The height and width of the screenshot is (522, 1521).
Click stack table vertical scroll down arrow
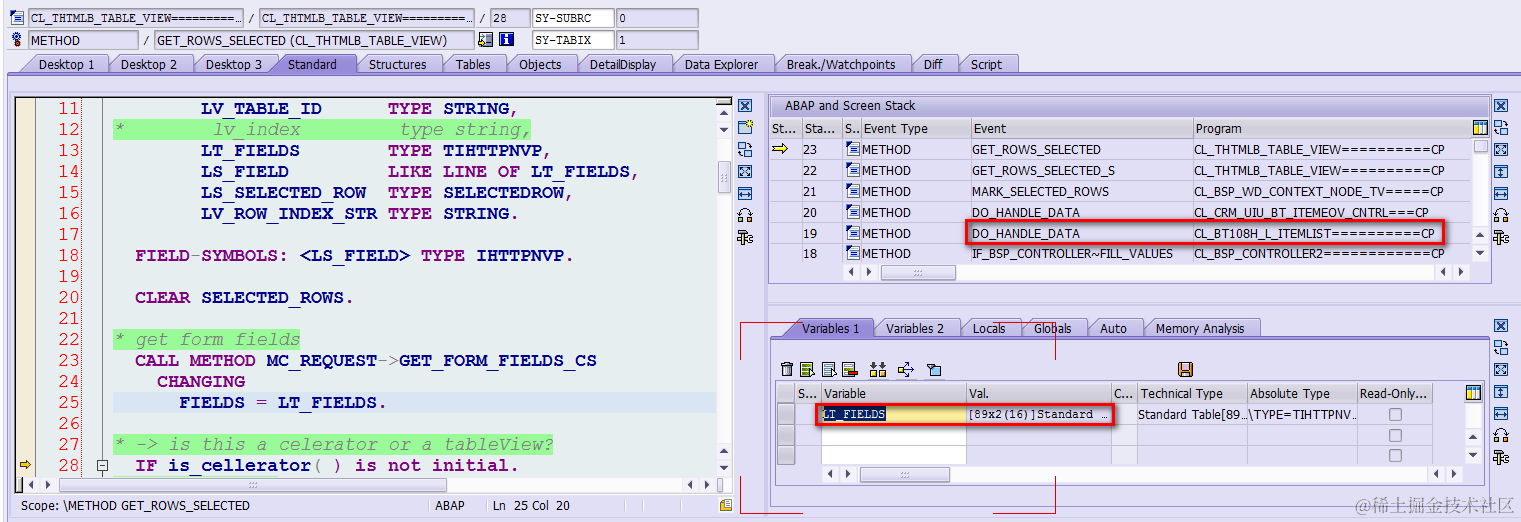click(x=1480, y=254)
